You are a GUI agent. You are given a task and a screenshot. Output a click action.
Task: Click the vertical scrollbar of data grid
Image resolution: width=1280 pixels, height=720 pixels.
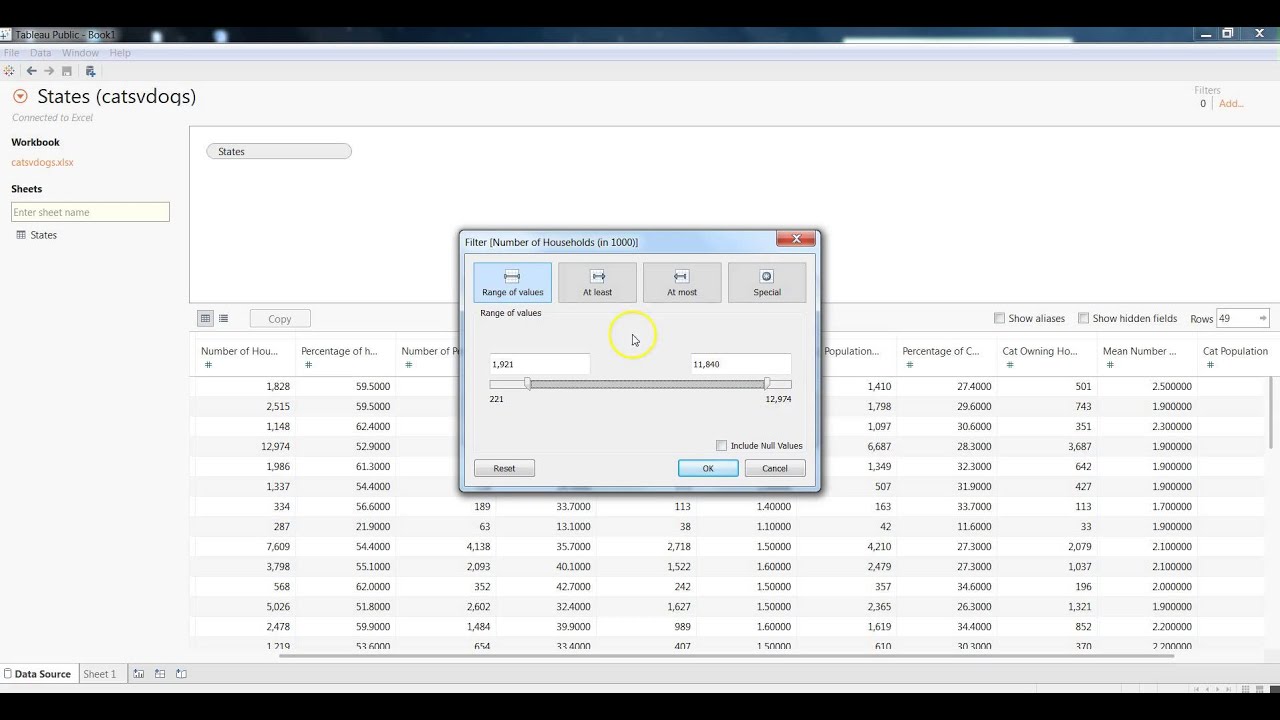1273,412
